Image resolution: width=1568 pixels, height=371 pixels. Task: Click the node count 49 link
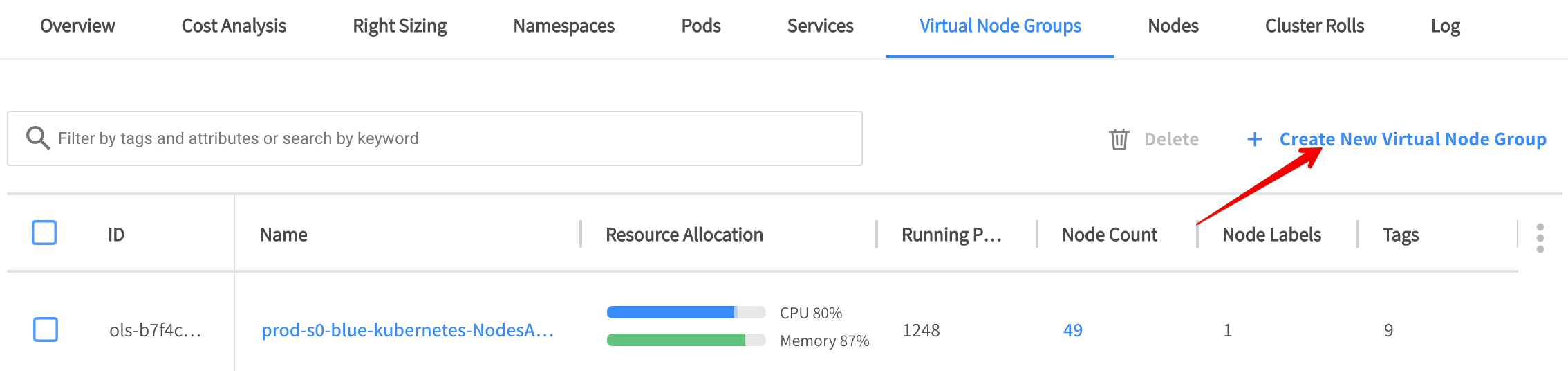(x=1072, y=330)
